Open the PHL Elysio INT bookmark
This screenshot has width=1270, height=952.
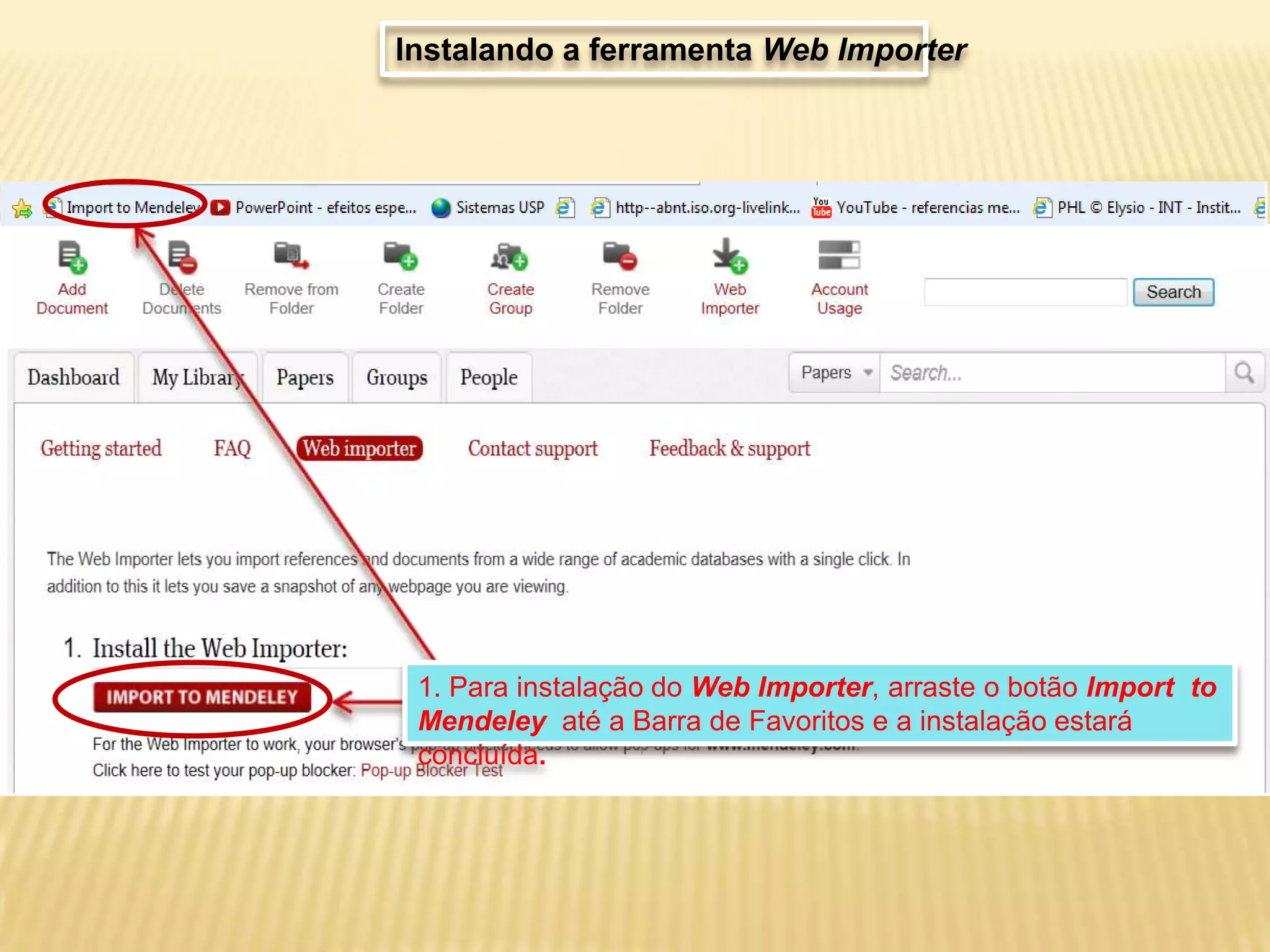(x=1137, y=208)
